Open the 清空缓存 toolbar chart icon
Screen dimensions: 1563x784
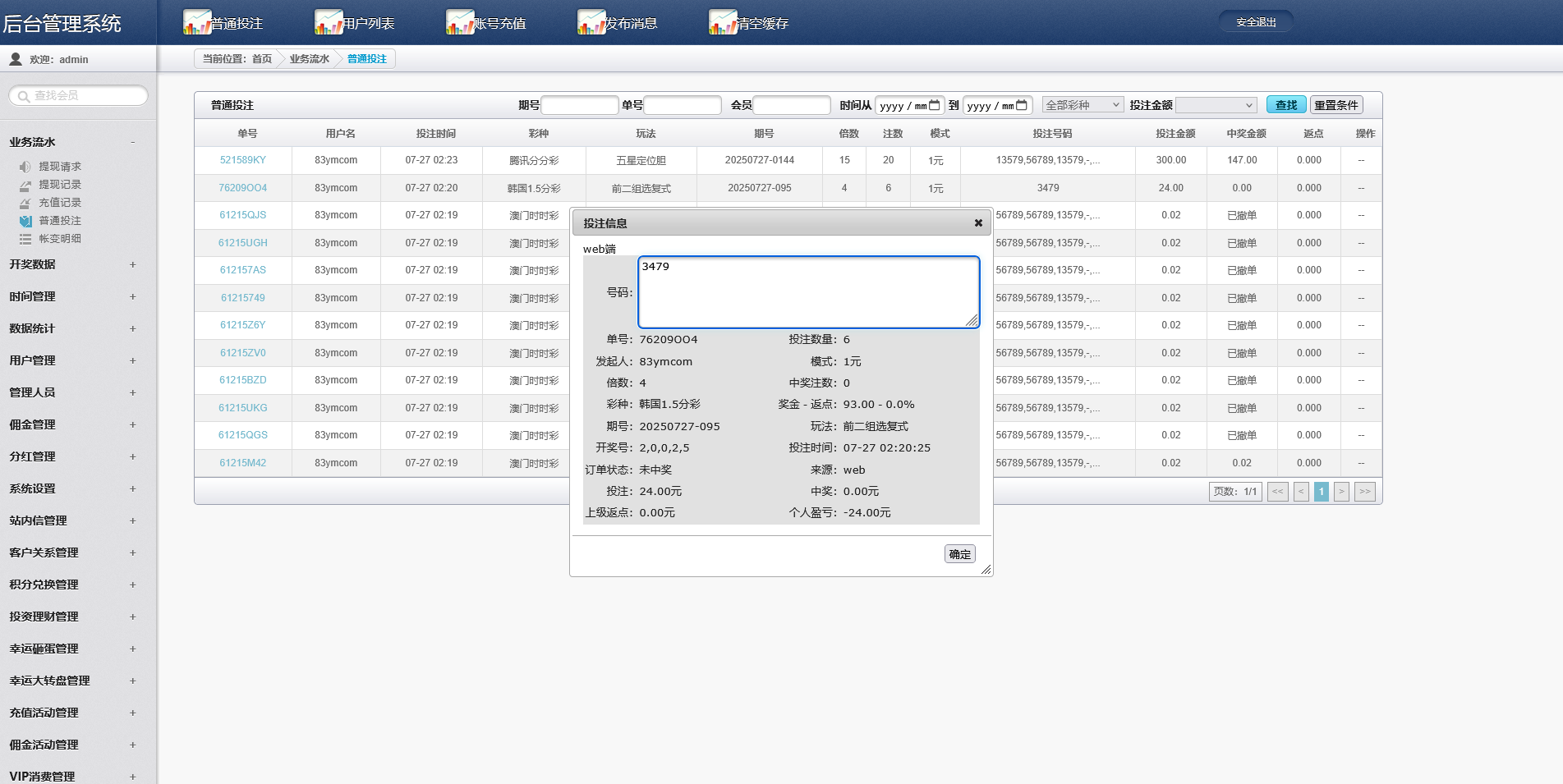point(722,22)
